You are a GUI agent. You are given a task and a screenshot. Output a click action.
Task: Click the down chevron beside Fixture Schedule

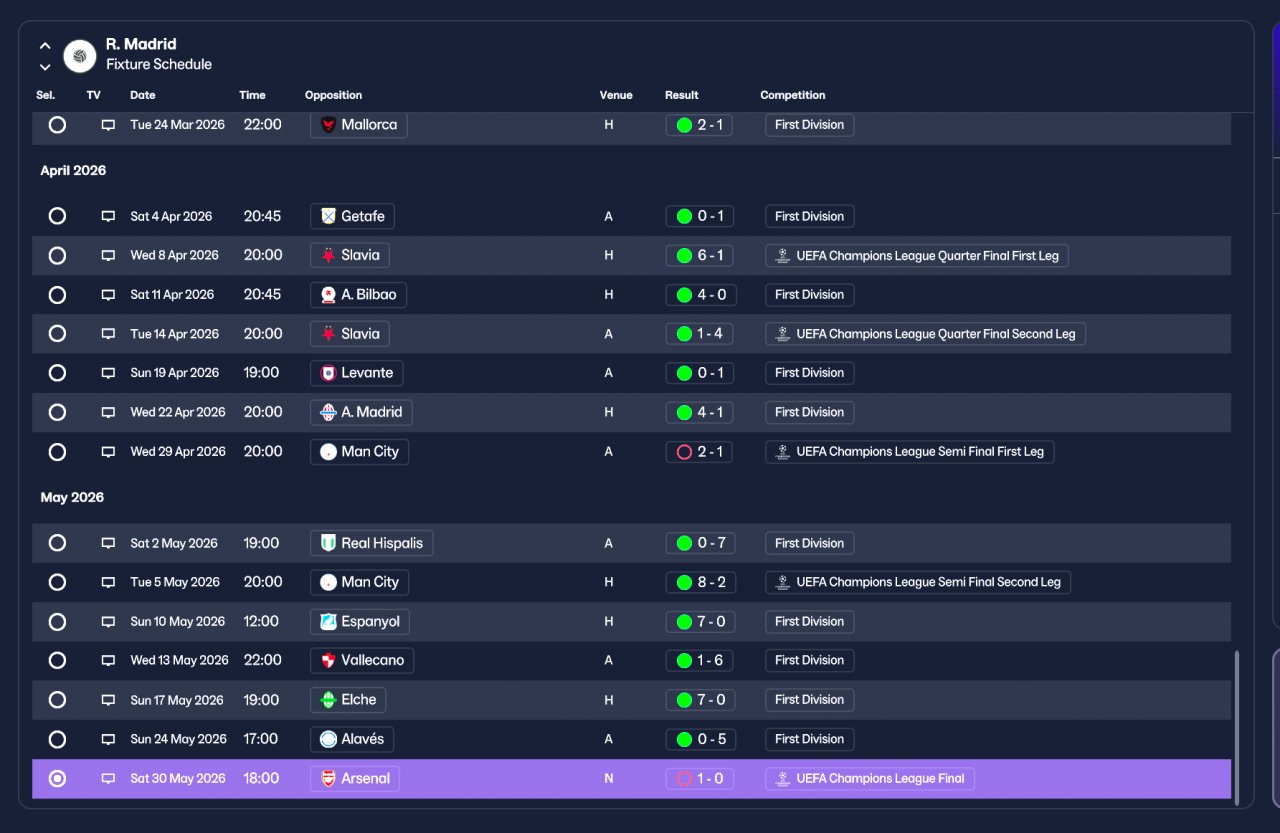coord(45,67)
